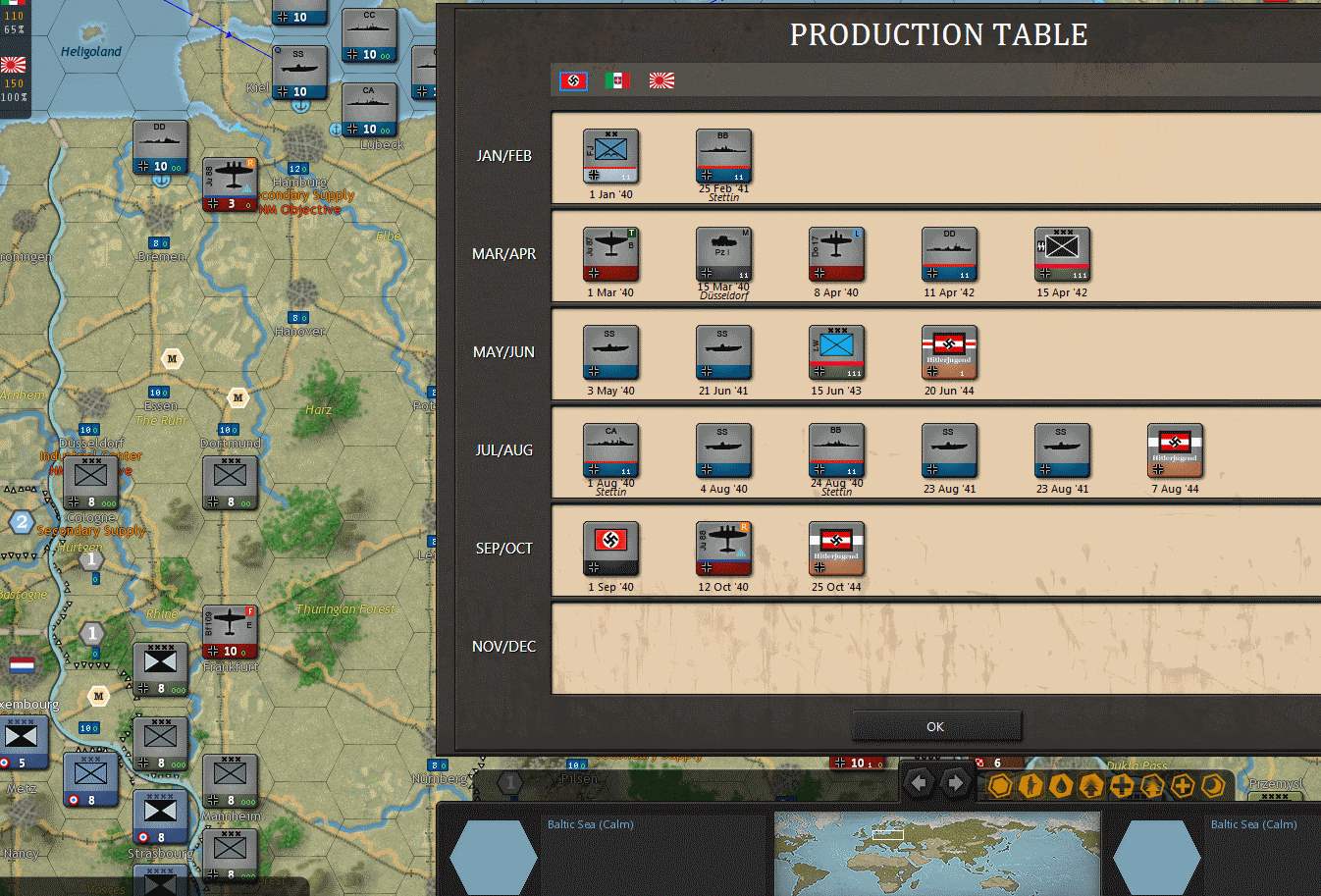
Task: Select the cruiser arriving 1 Aug '40 at Stettin
Action: click(x=610, y=451)
